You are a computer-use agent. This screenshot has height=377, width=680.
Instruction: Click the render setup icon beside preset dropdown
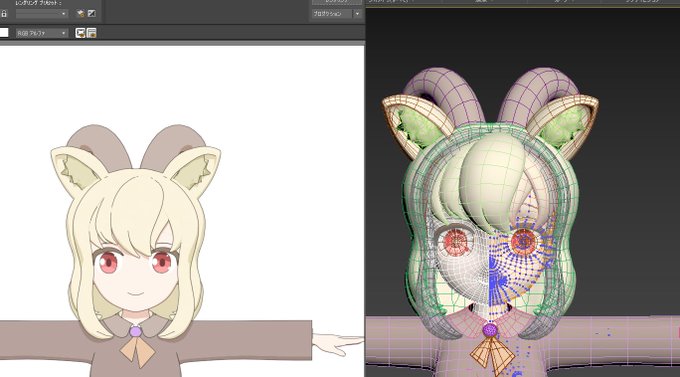[x=80, y=14]
